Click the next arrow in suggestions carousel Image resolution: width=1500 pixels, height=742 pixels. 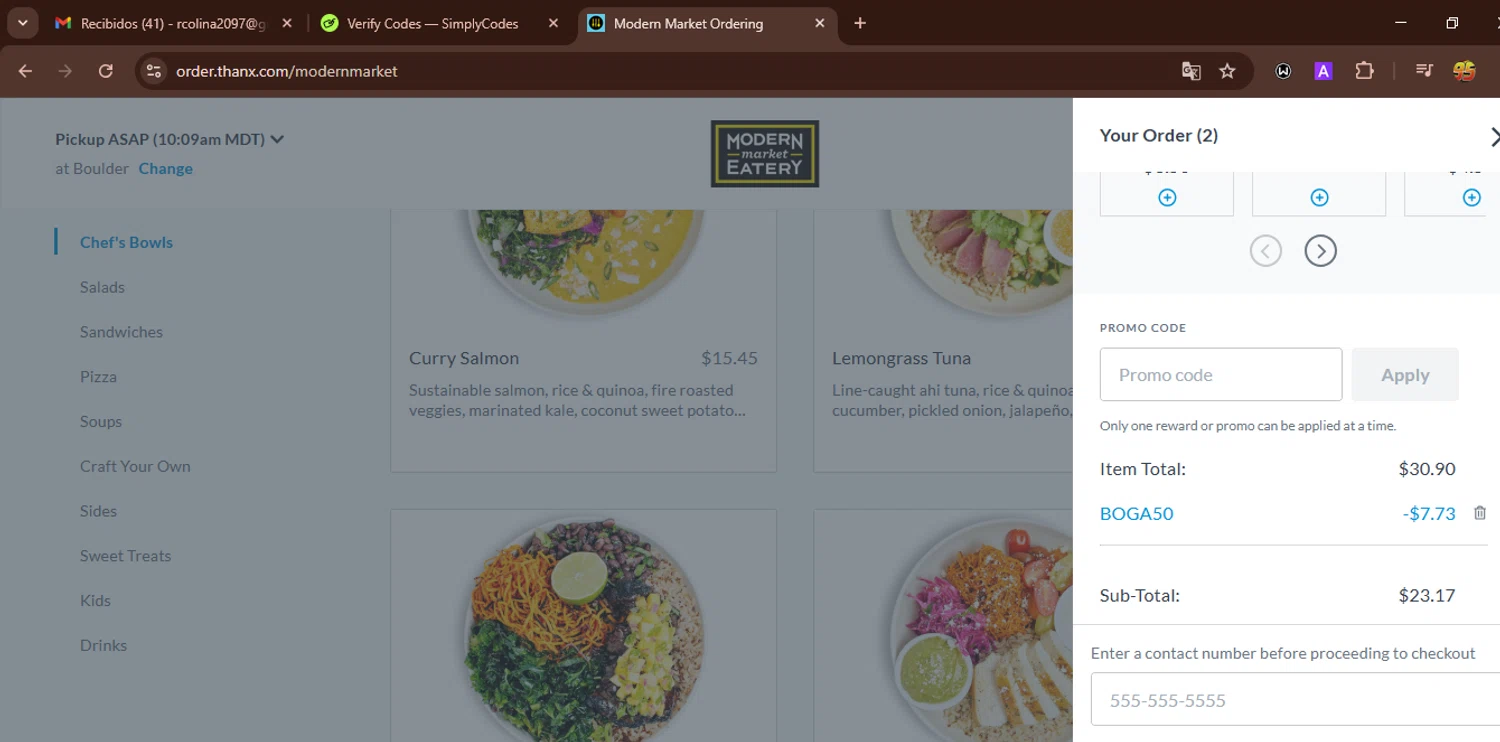(1320, 252)
